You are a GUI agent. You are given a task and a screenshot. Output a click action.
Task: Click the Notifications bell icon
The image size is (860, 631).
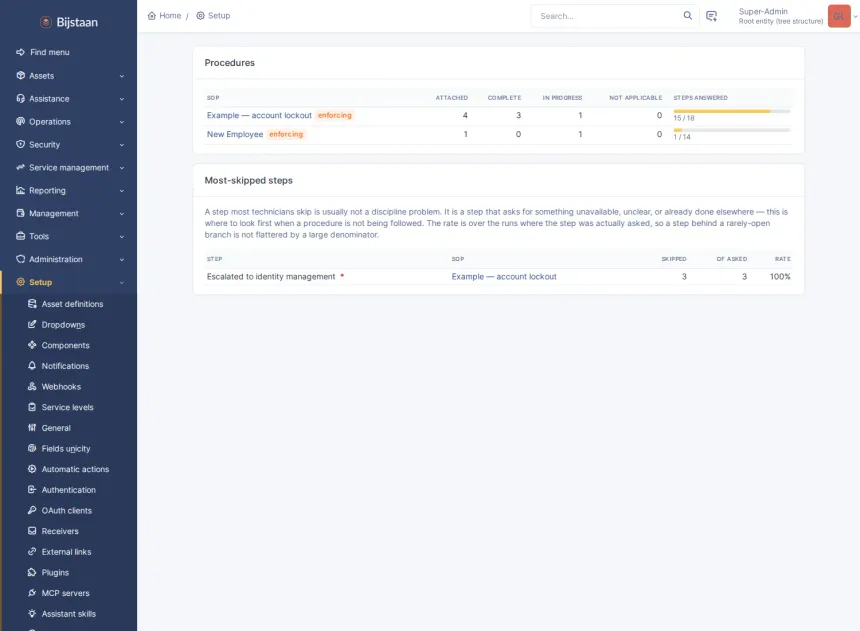[32, 365]
